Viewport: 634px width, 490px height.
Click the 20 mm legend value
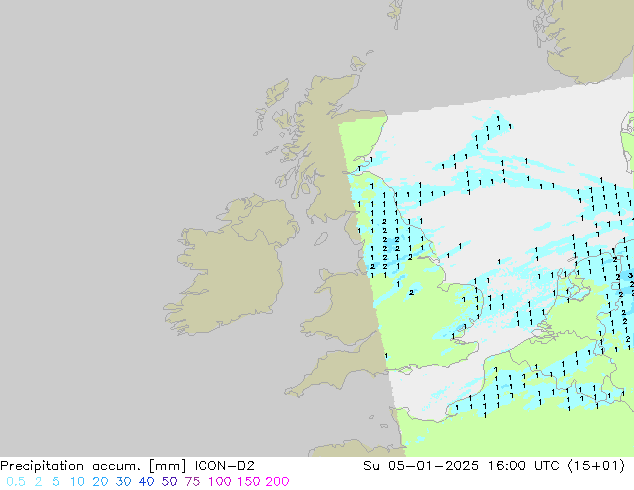coord(100,482)
